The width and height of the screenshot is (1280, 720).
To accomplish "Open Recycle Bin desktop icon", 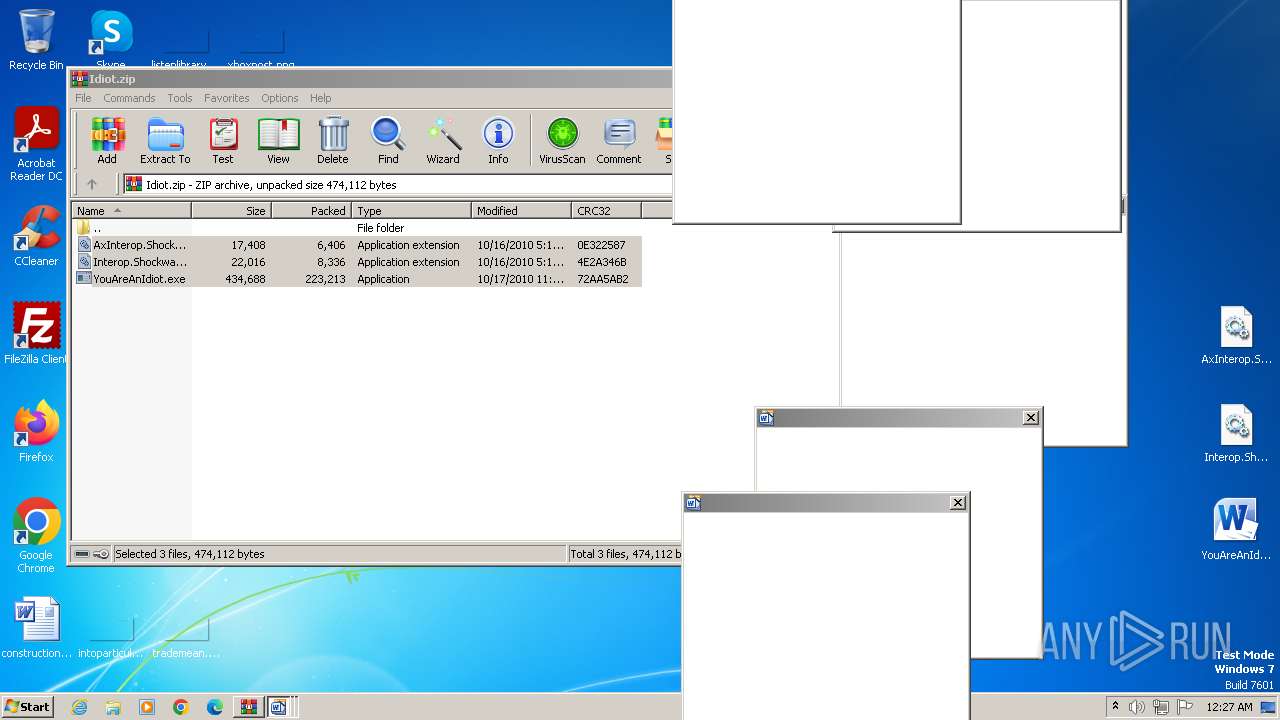I will [x=36, y=40].
